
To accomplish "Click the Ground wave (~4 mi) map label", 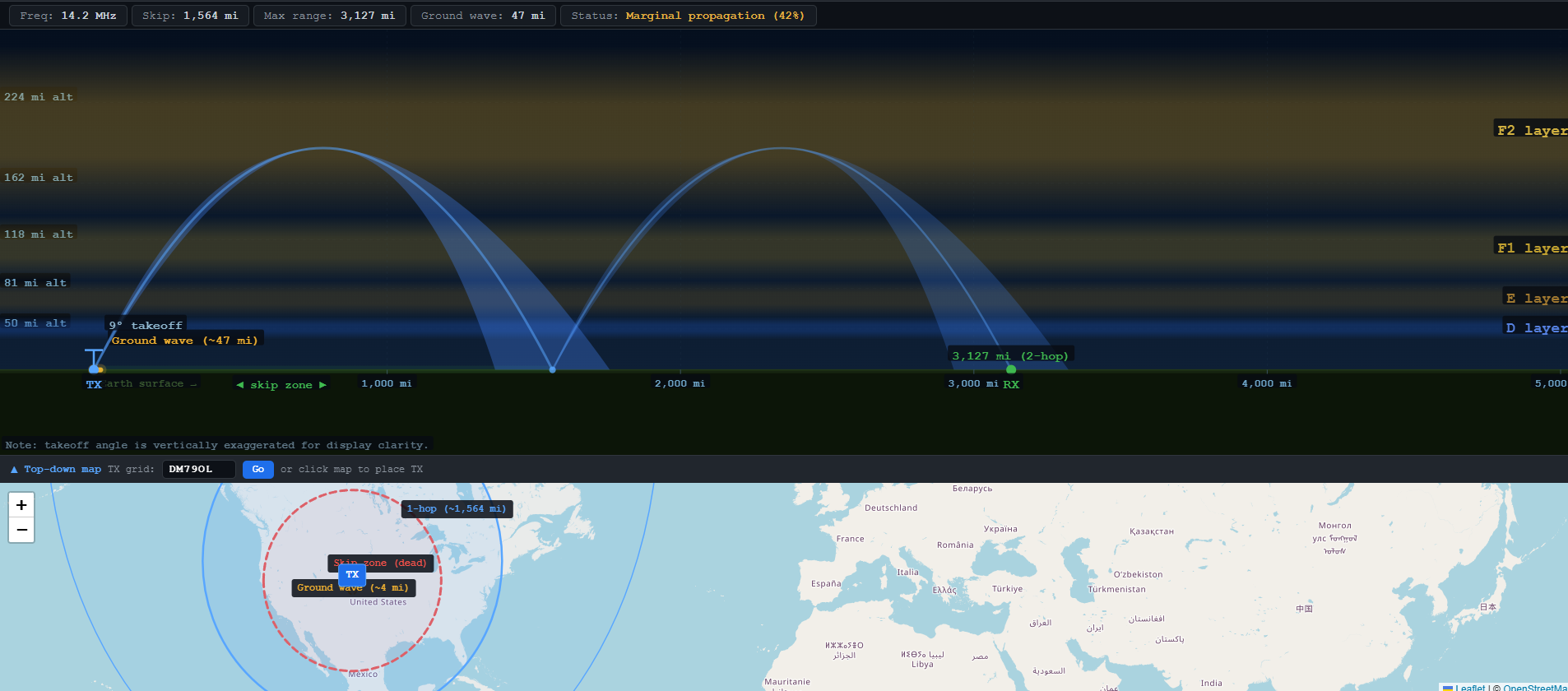I will click(x=353, y=588).
